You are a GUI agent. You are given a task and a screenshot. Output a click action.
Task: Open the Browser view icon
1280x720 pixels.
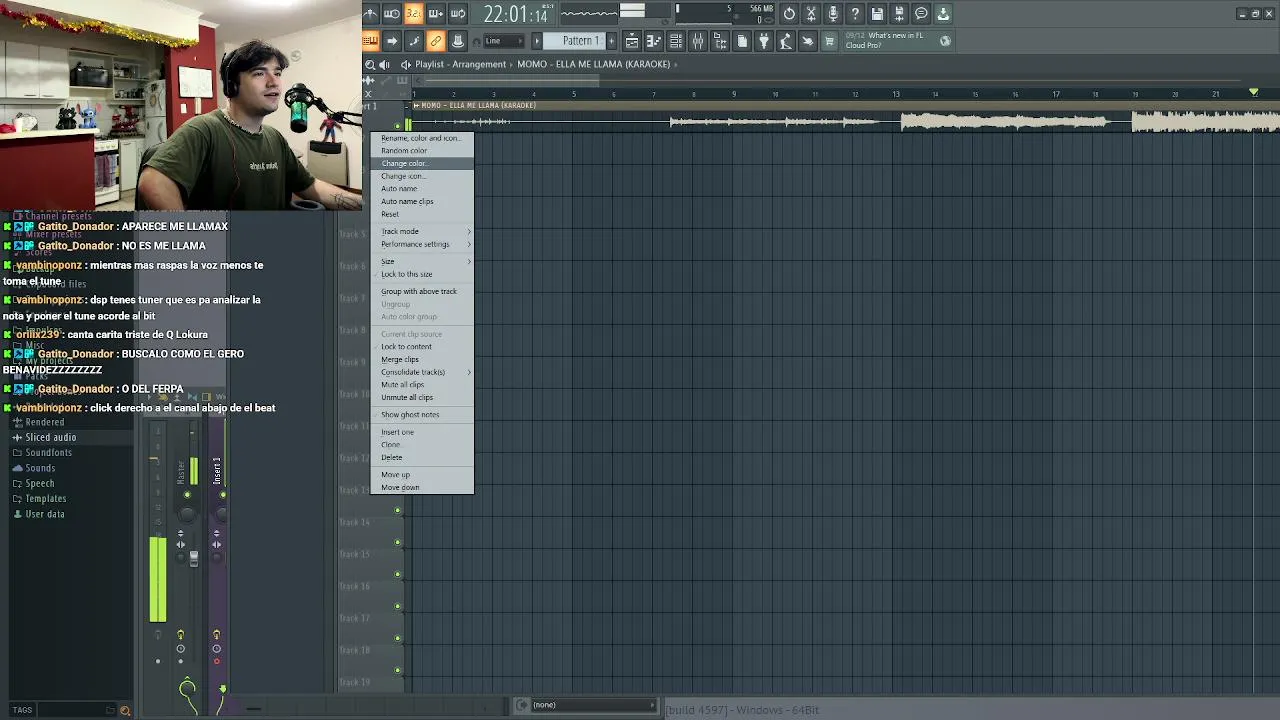pos(720,41)
